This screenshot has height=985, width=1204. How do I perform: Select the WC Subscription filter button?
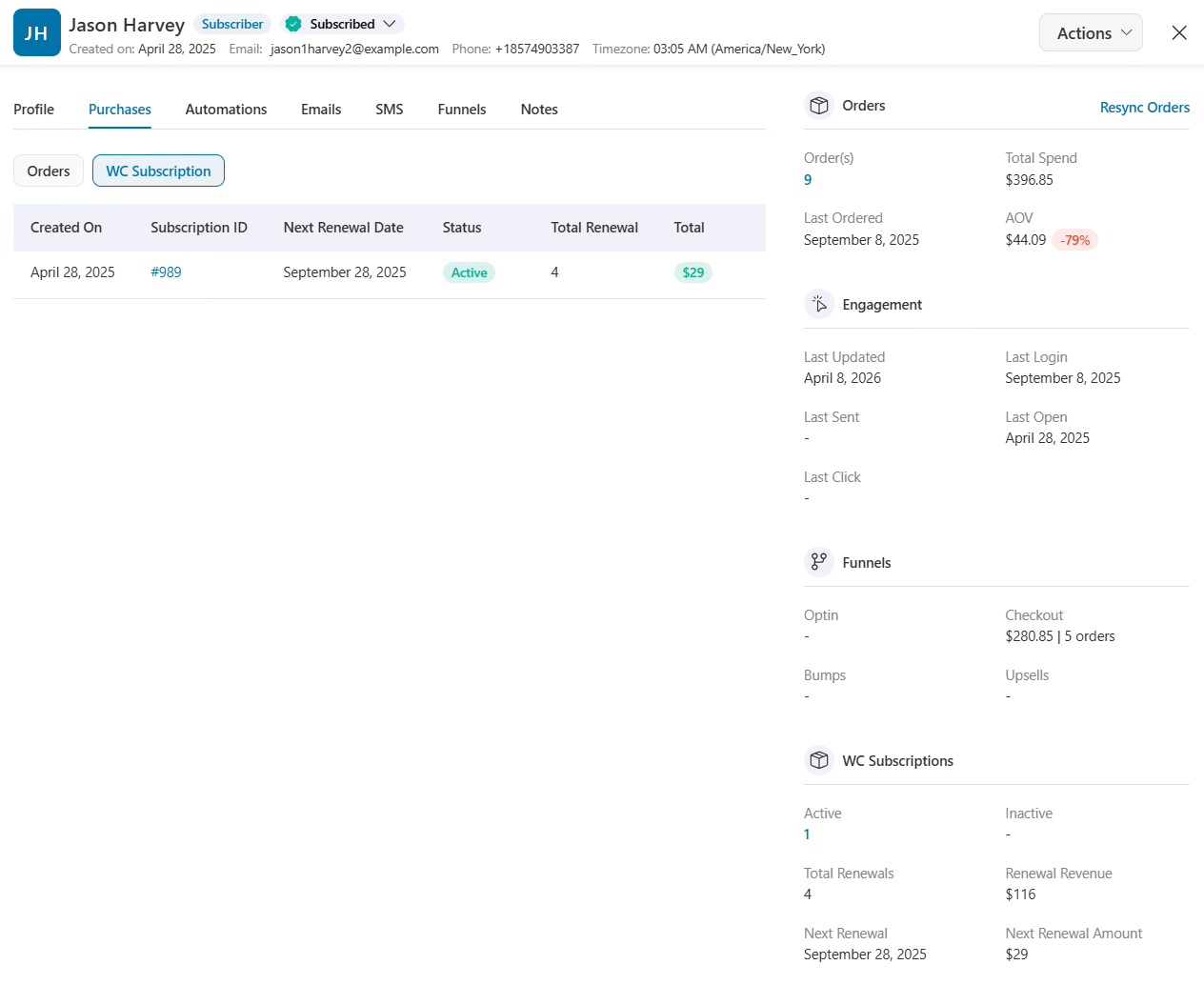(x=158, y=171)
